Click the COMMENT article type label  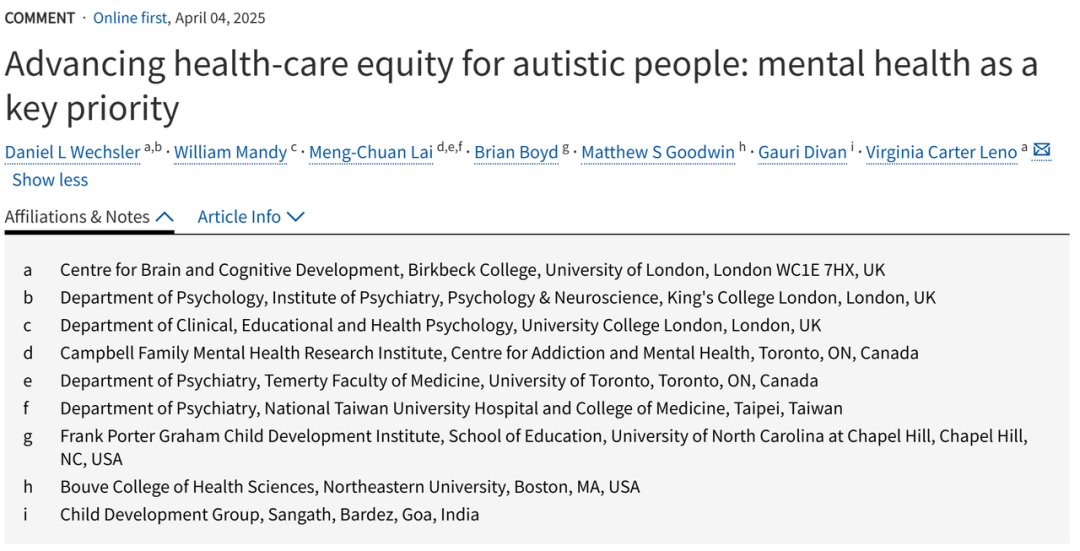click(x=40, y=18)
